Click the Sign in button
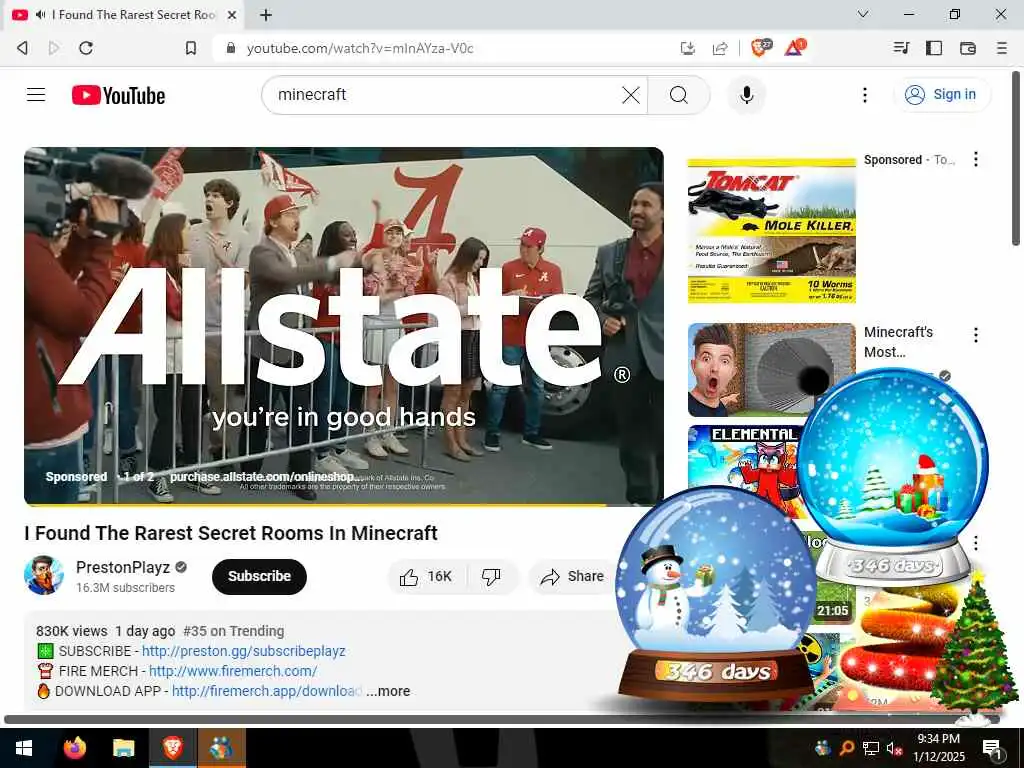1024x768 pixels. point(941,95)
